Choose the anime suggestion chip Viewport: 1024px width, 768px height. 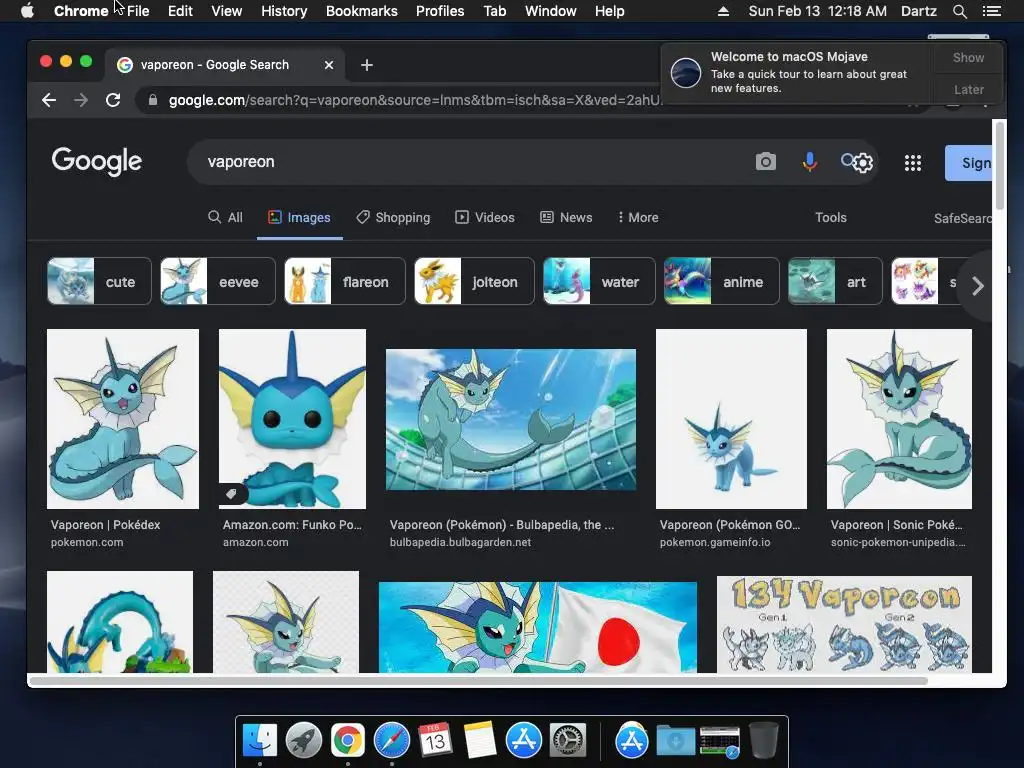pyautogui.click(x=722, y=281)
